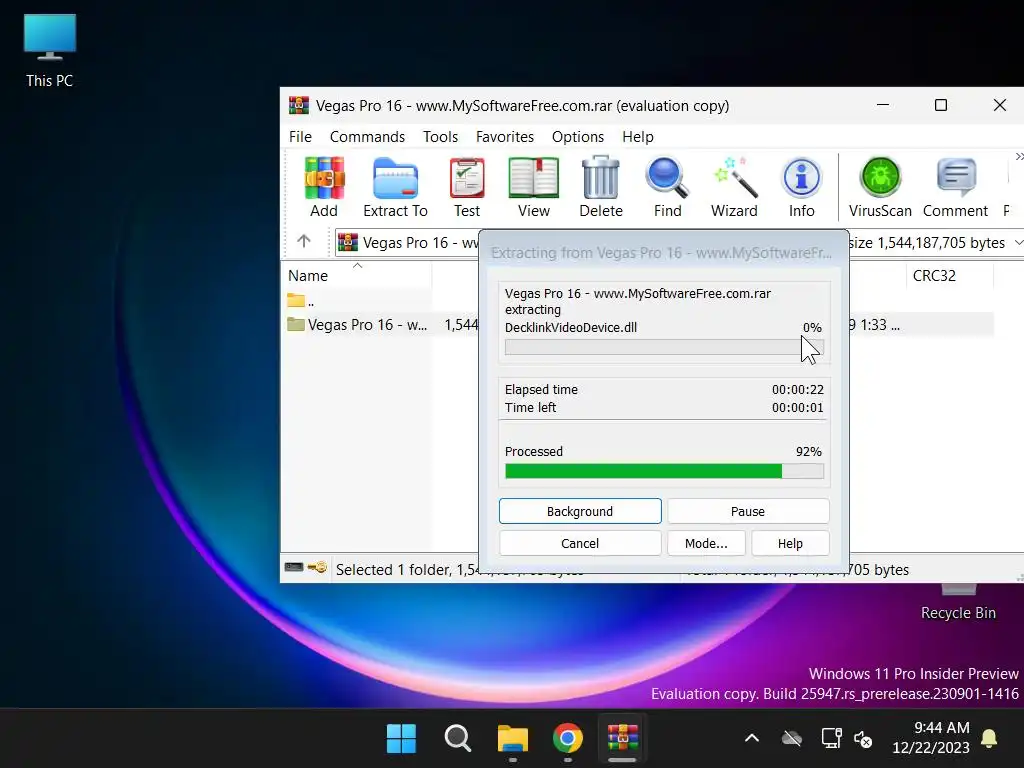Sort by the CRC32 column header
Screen dimensions: 1024x768
tap(950, 276)
